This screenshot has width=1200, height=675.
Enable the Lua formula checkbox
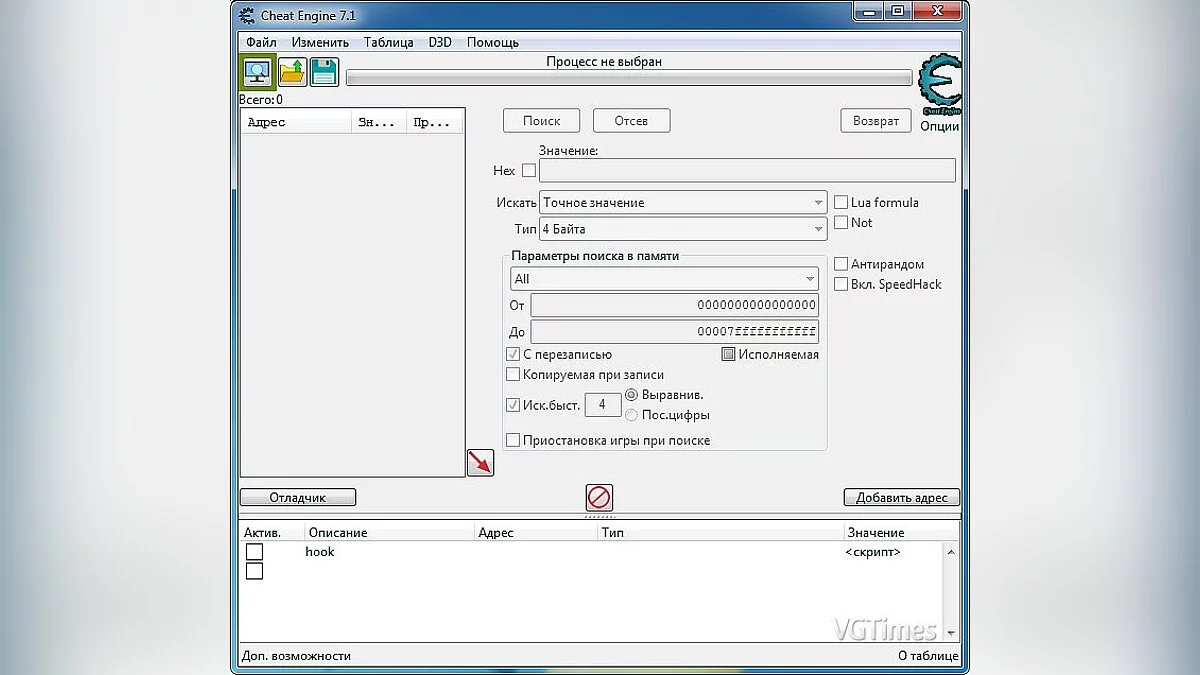(x=841, y=202)
